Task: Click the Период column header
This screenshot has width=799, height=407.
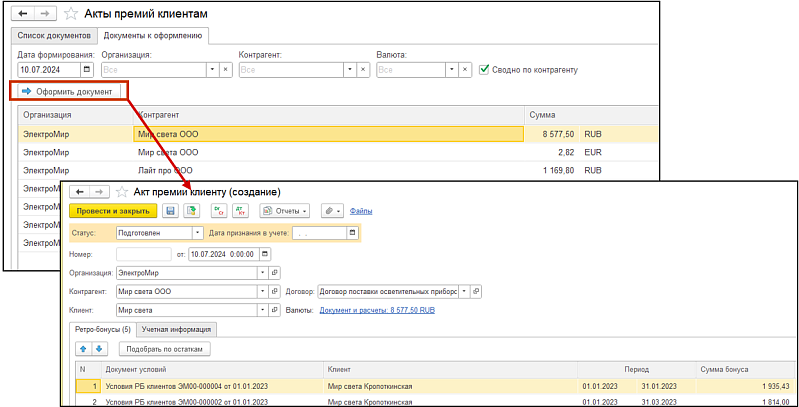Action: pyautogui.click(x=636, y=370)
